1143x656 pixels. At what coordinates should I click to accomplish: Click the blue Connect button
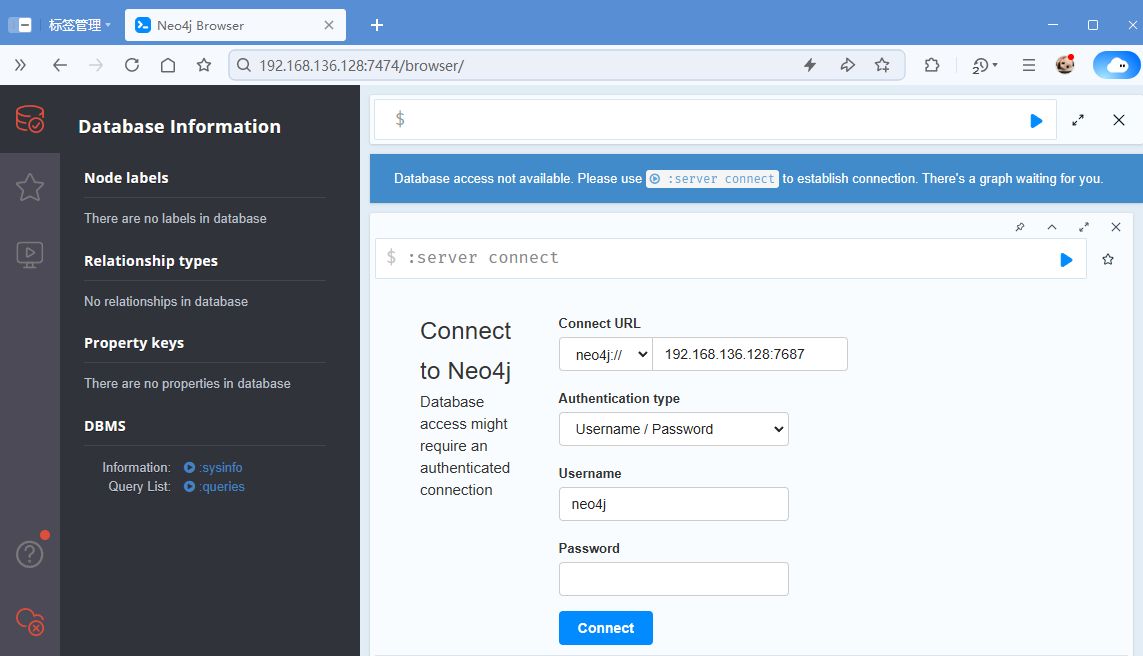tap(606, 628)
